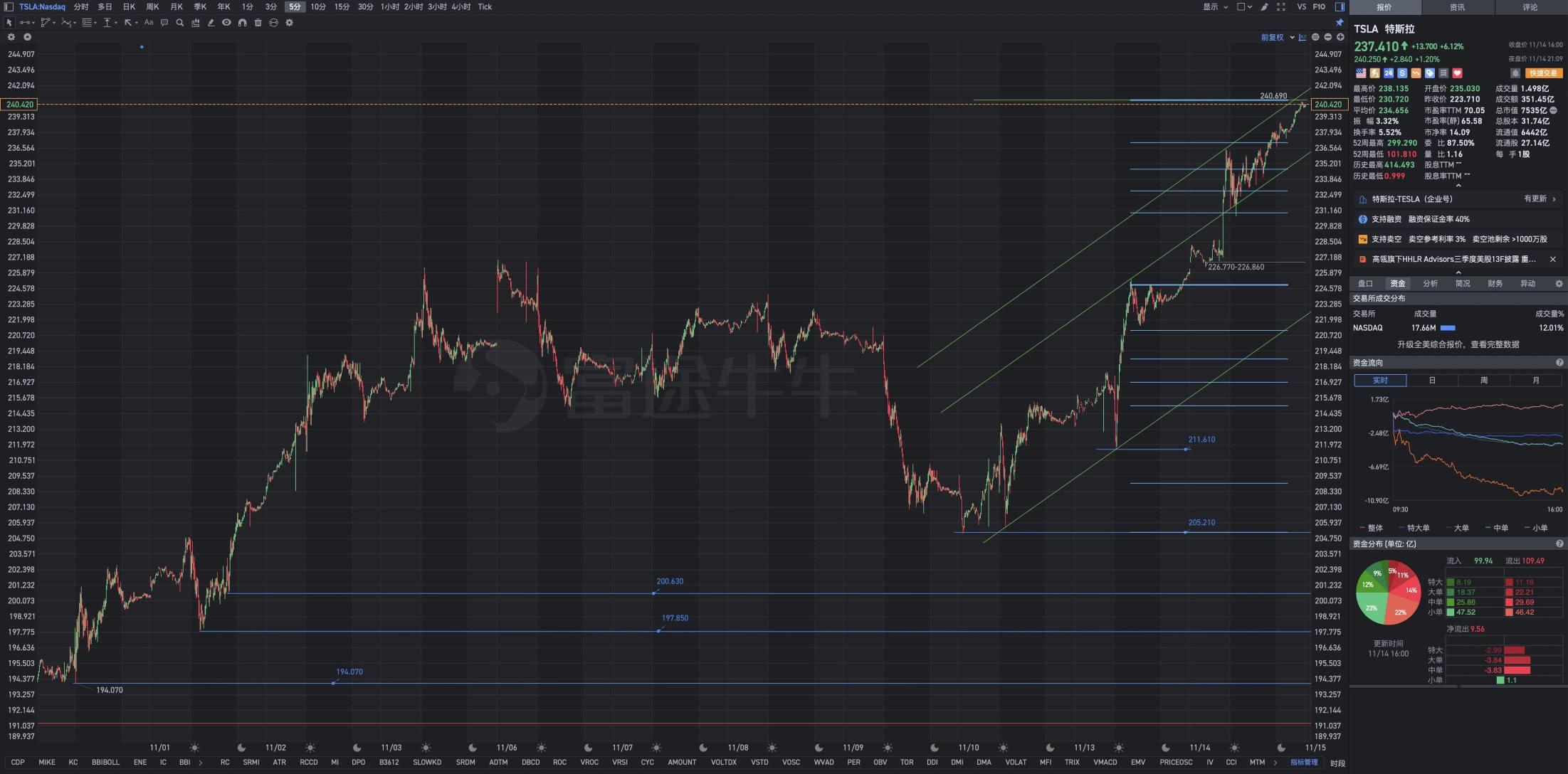Screen dimensions: 1568x774
Task: Click the blue 24-hour trading badge
Action: pyautogui.click(x=1388, y=73)
